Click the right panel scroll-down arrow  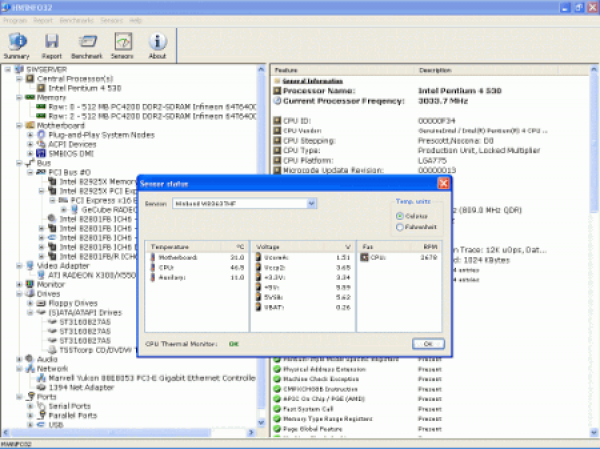pos(593,433)
